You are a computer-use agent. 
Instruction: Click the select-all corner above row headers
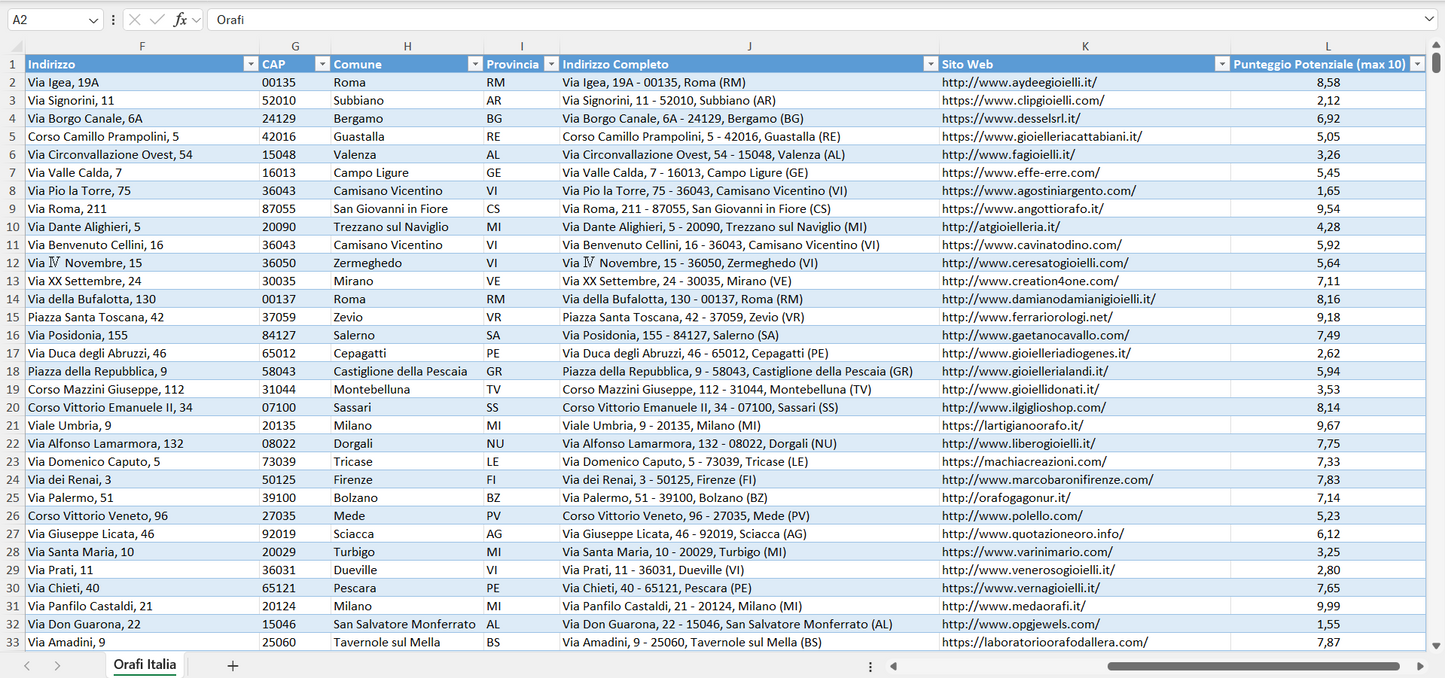[x=15, y=45]
